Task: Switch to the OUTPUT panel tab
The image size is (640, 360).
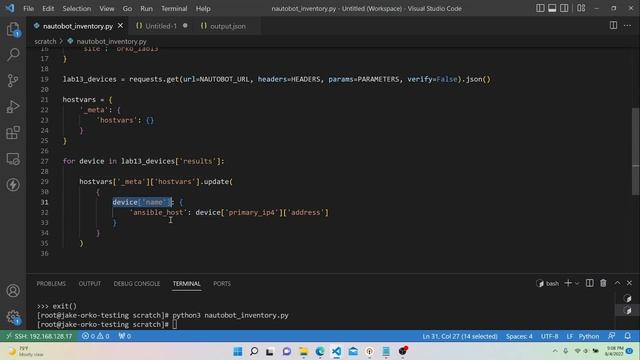Action: tap(90, 283)
